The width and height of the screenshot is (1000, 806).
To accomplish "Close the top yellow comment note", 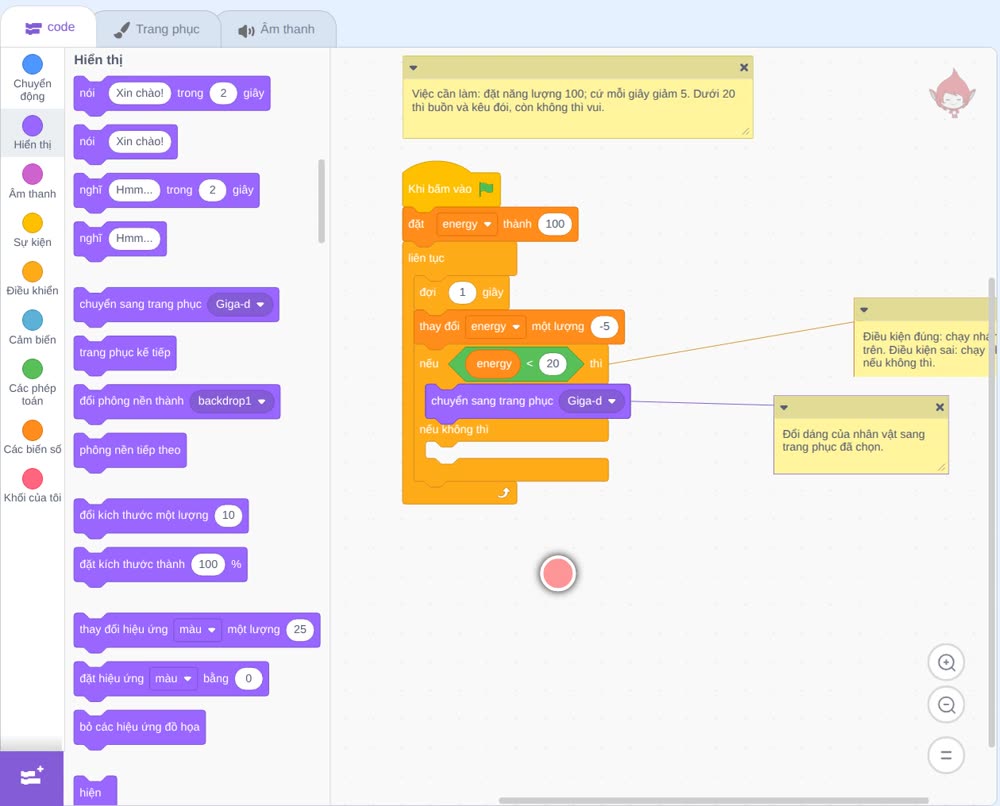I will coord(744,67).
